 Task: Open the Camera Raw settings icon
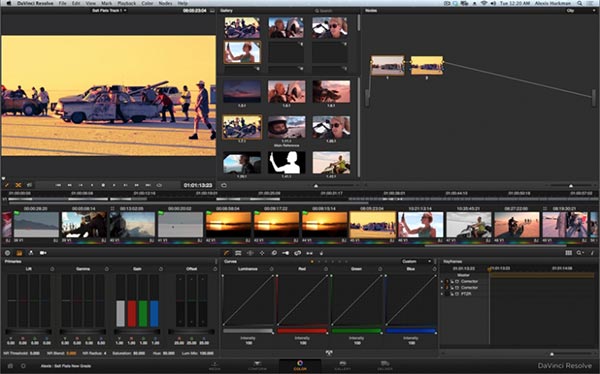(7, 253)
